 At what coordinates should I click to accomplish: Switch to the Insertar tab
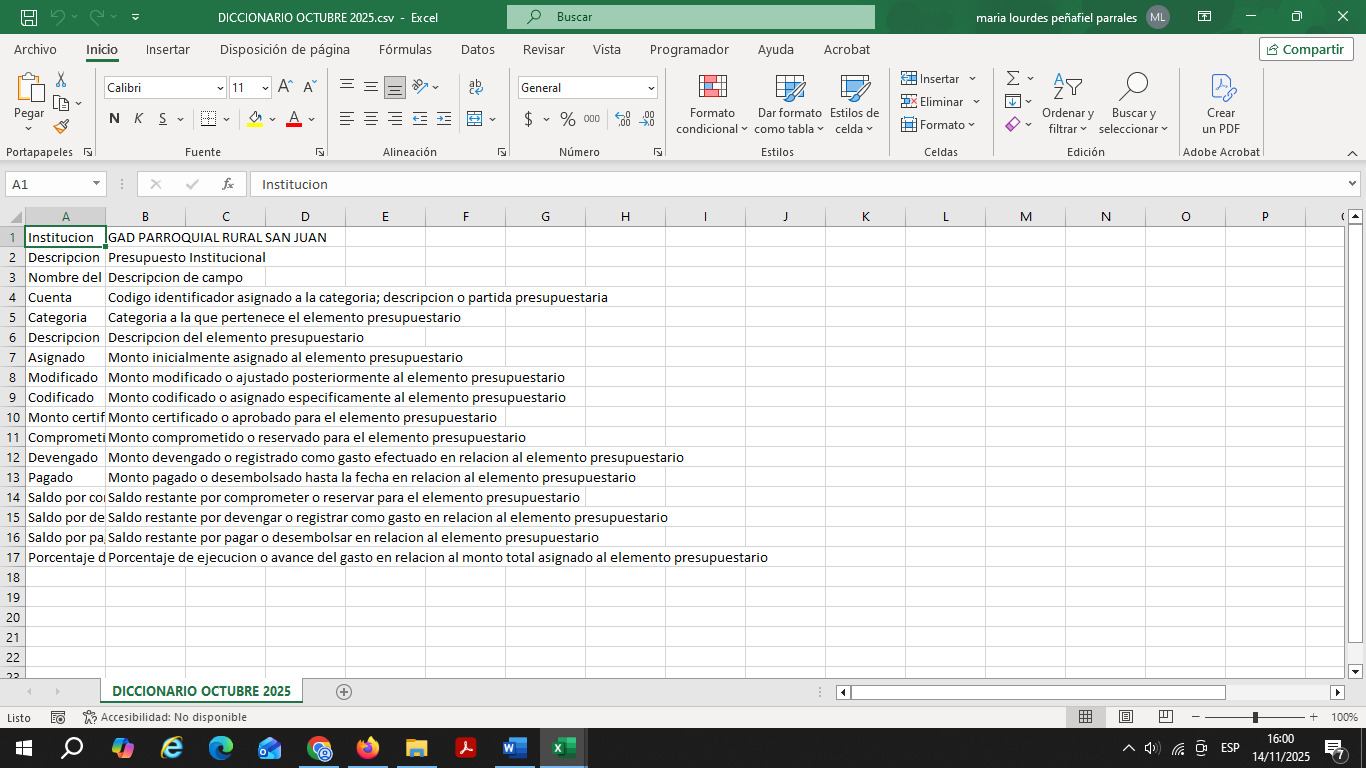click(167, 49)
